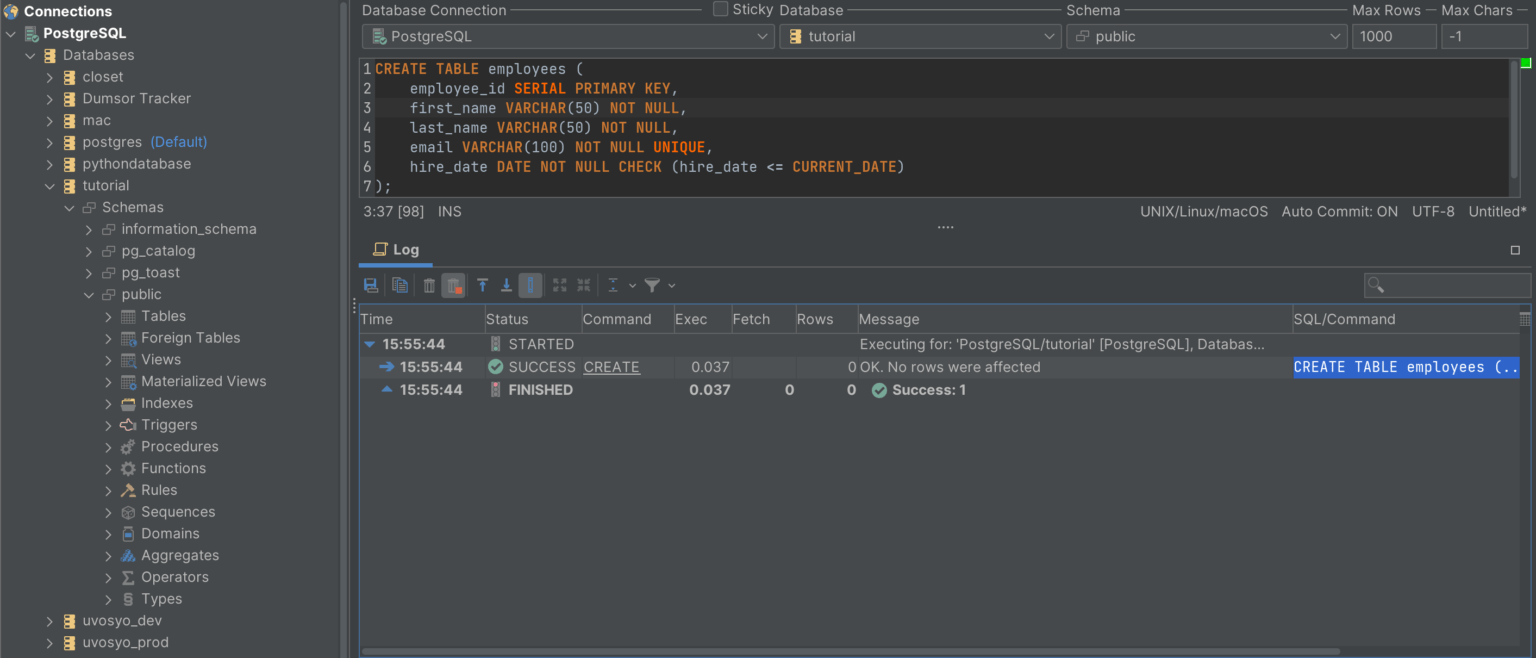
Task: Open the Database Connection PostgreSQL dropdown
Action: (x=567, y=37)
